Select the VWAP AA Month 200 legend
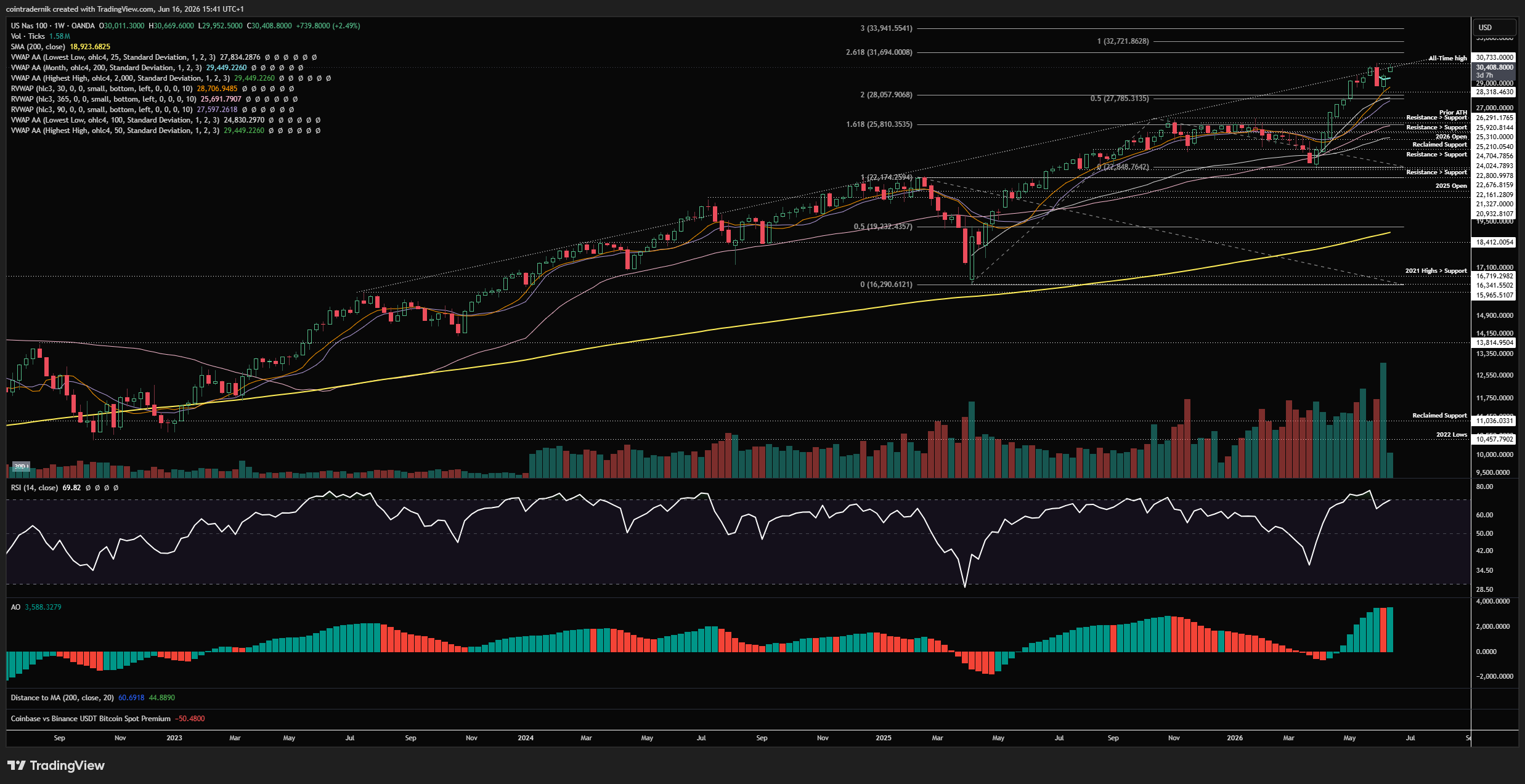The image size is (1525, 784). (x=106, y=68)
